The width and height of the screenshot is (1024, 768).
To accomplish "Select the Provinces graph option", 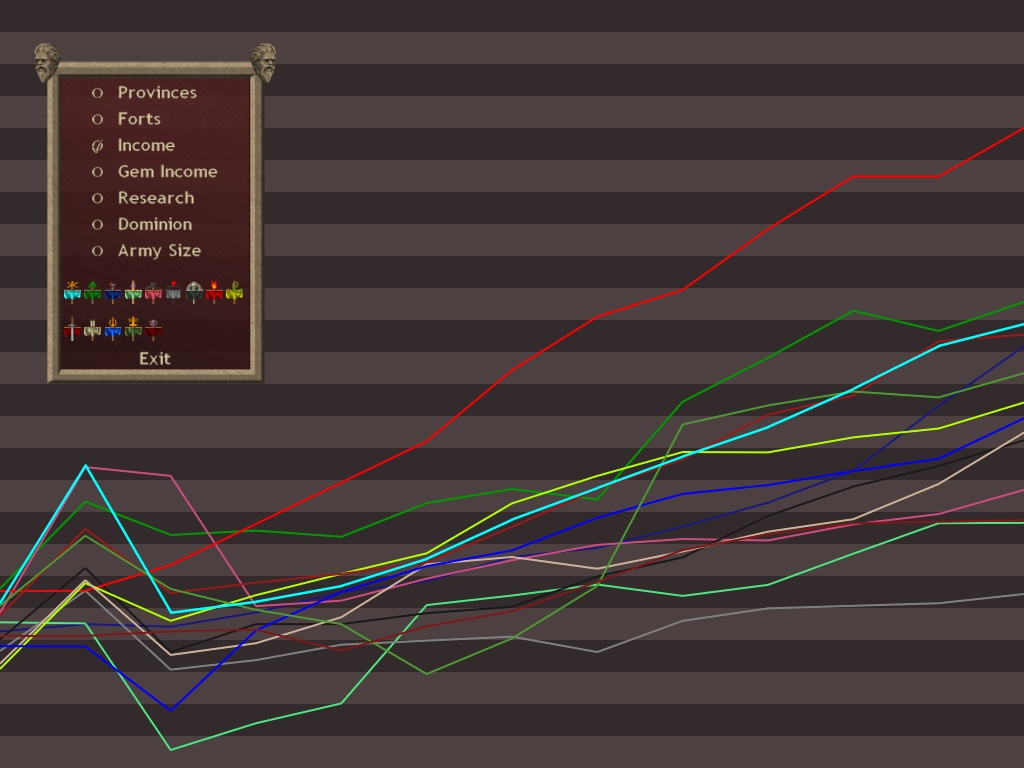I will (x=144, y=93).
